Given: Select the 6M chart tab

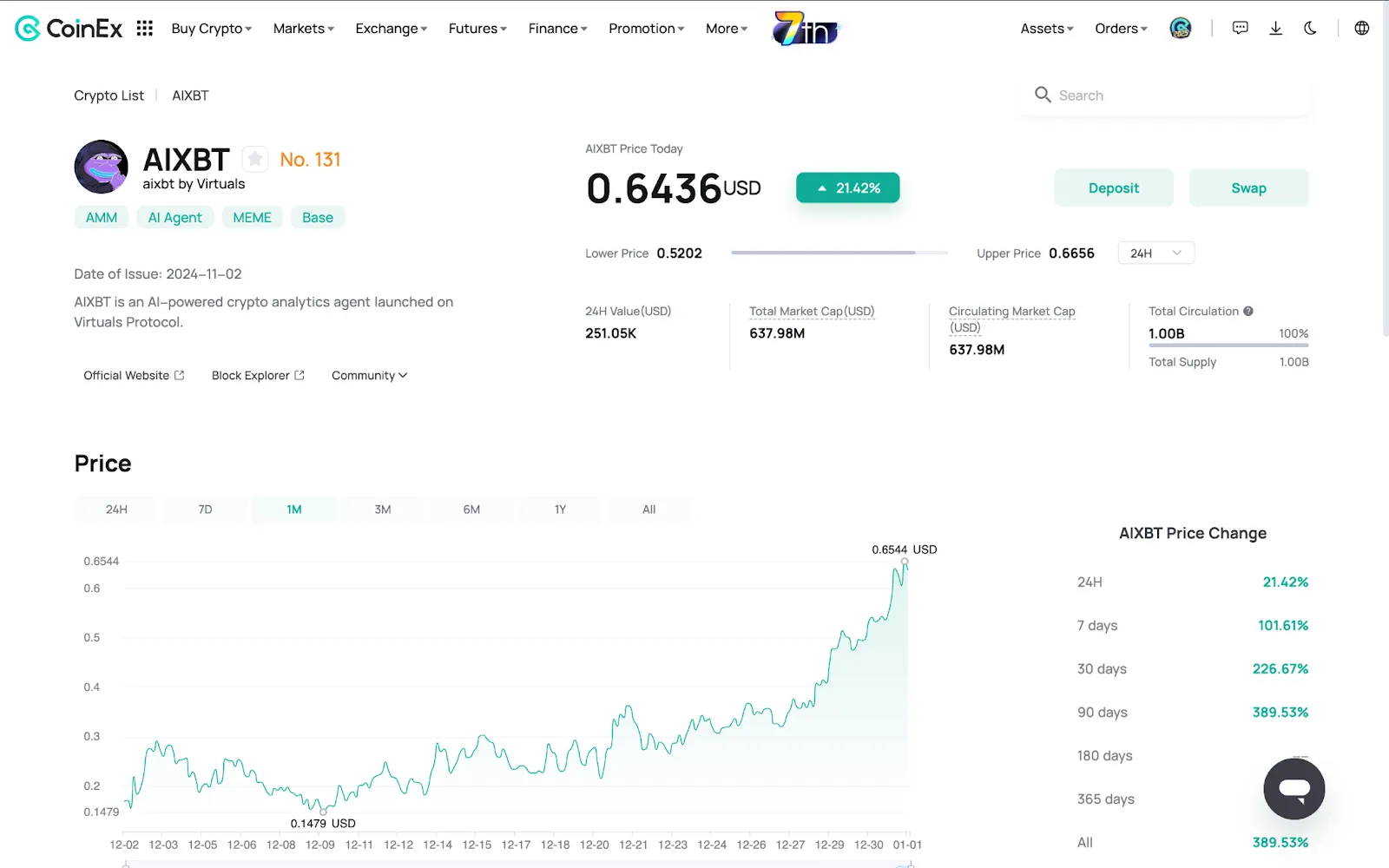Looking at the screenshot, I should click(471, 510).
